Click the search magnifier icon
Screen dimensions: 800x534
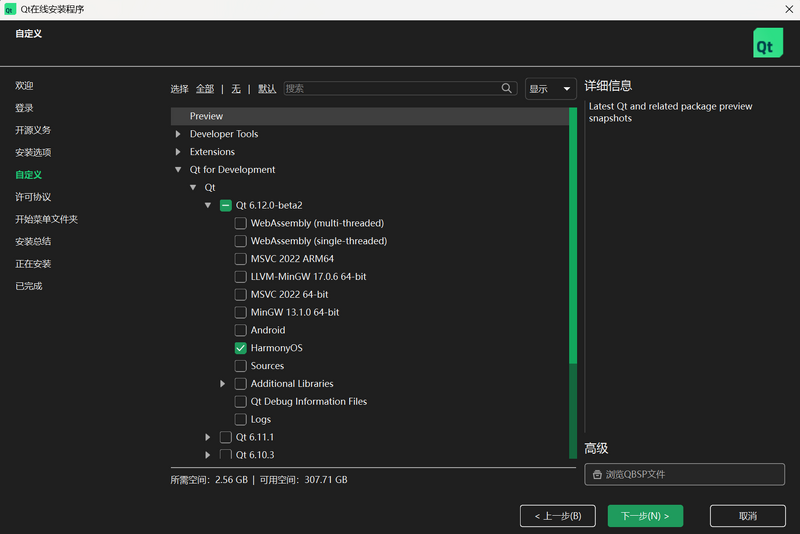pos(506,88)
